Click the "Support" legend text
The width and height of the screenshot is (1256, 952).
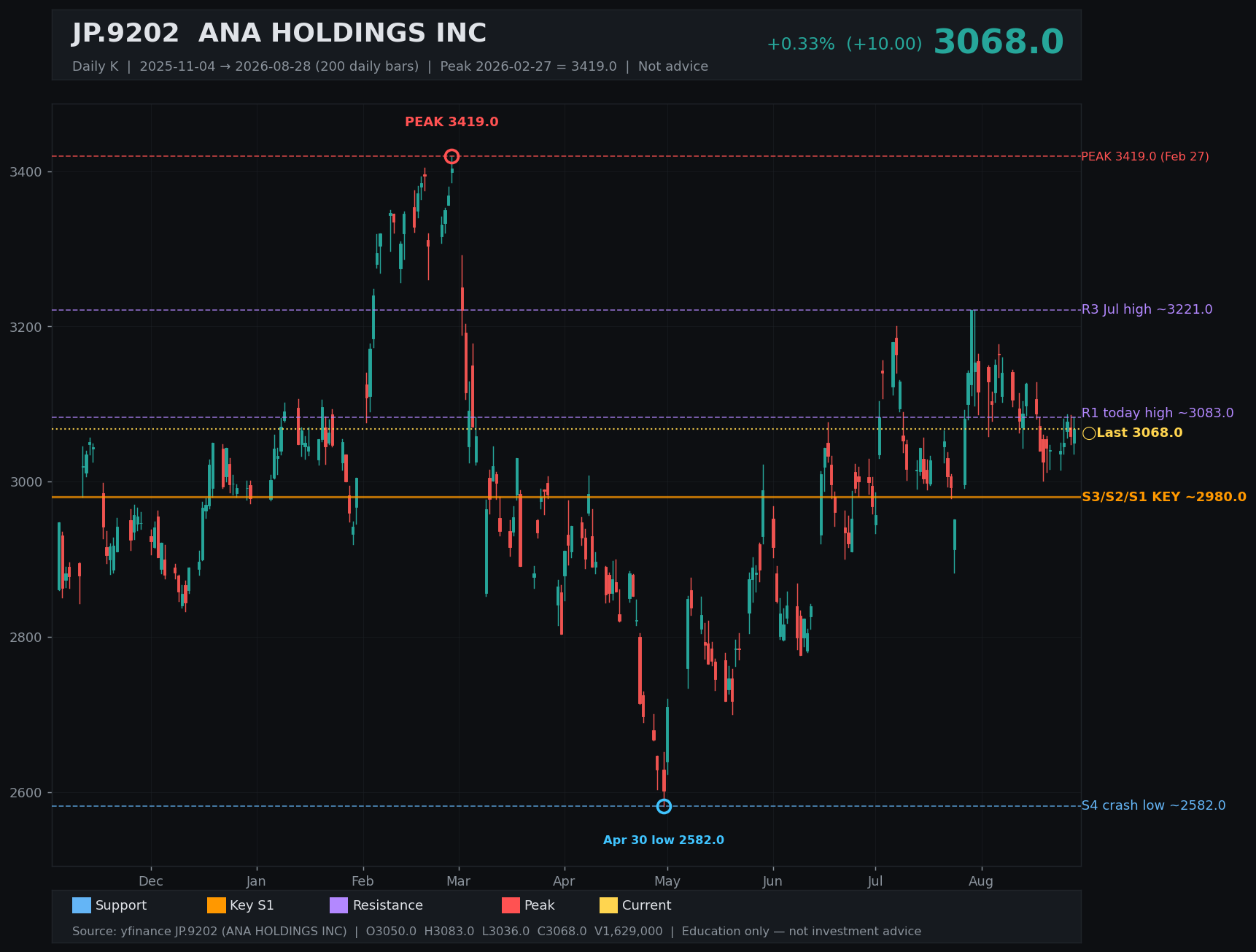(121, 905)
